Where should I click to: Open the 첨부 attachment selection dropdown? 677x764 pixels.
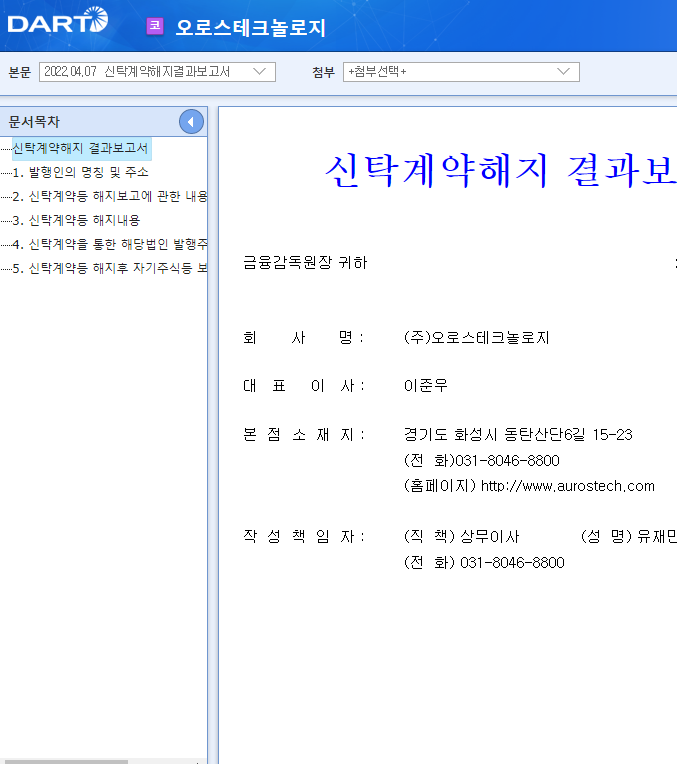[461, 72]
